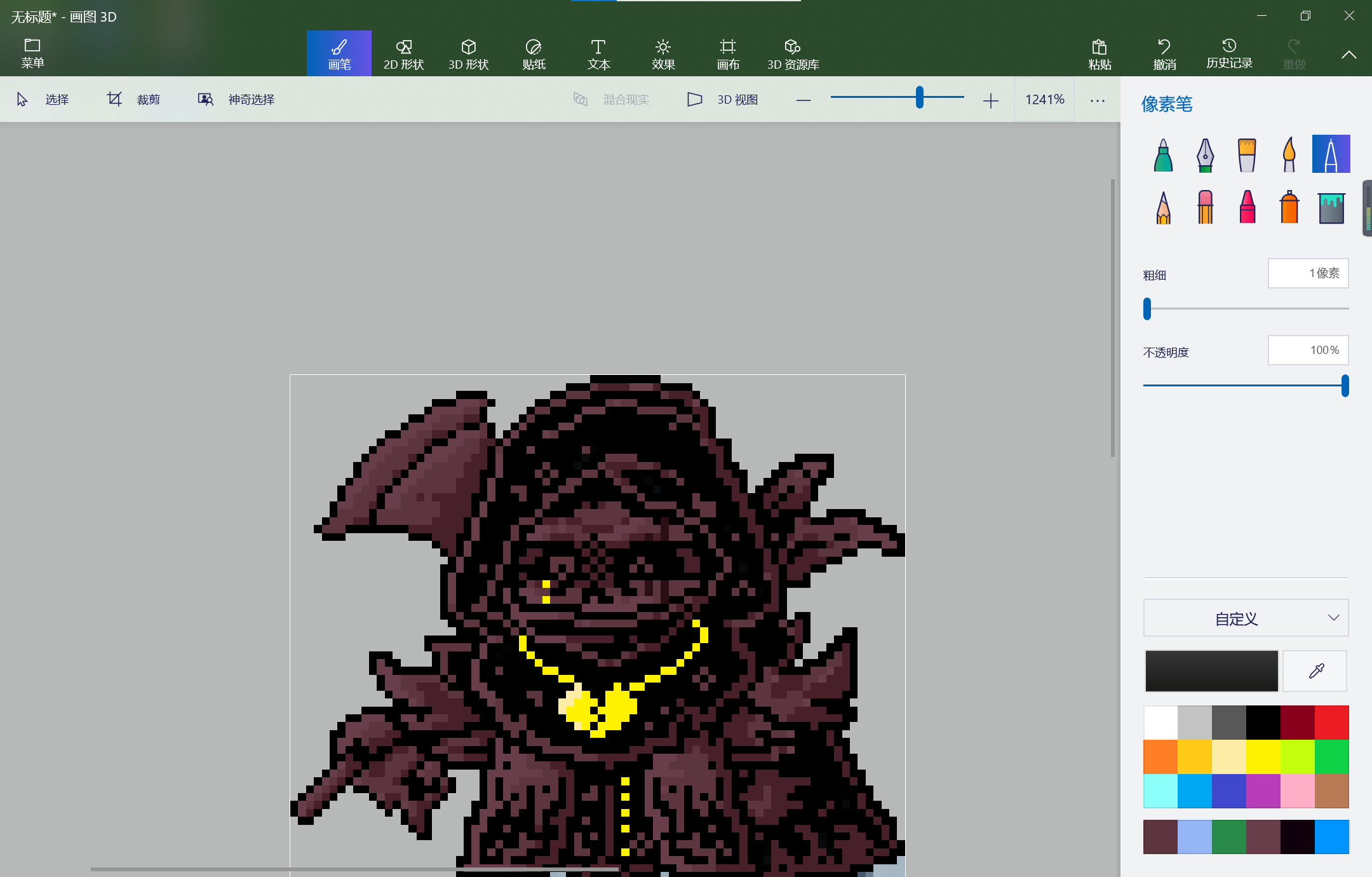This screenshot has height=877, width=1372.
Task: Open the current color black preview
Action: [1211, 671]
